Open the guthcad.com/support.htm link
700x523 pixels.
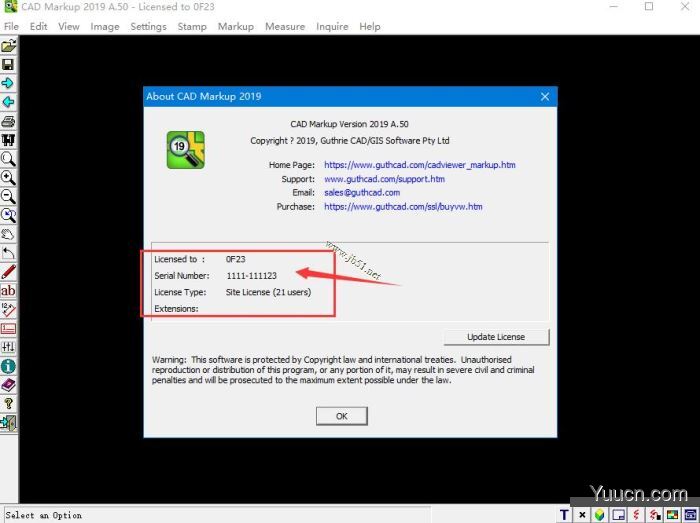point(384,179)
